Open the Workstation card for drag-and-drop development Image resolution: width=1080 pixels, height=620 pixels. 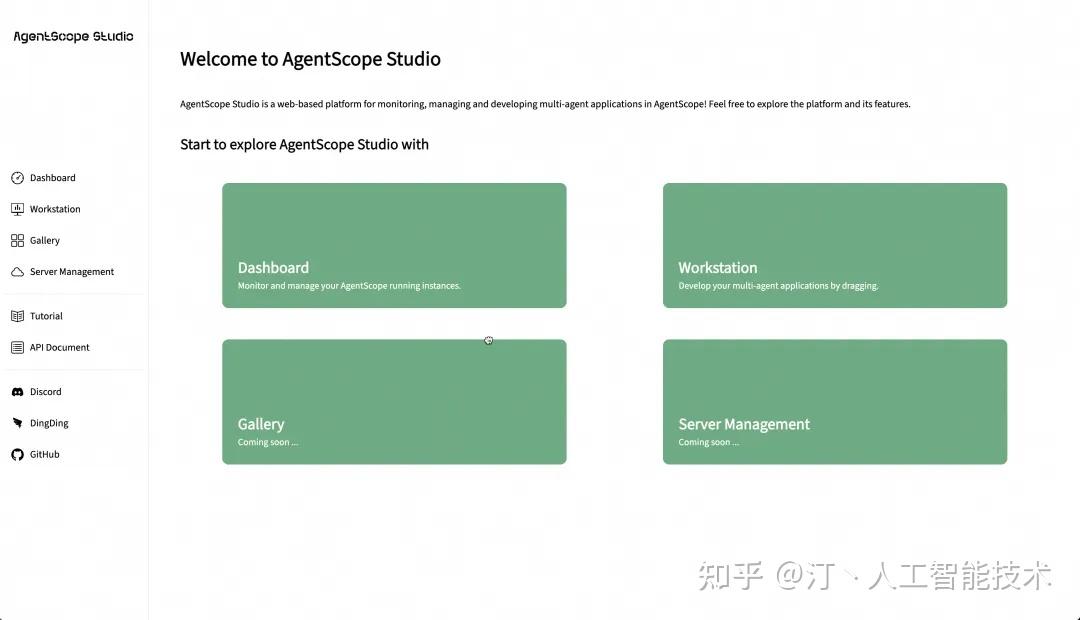(x=835, y=244)
